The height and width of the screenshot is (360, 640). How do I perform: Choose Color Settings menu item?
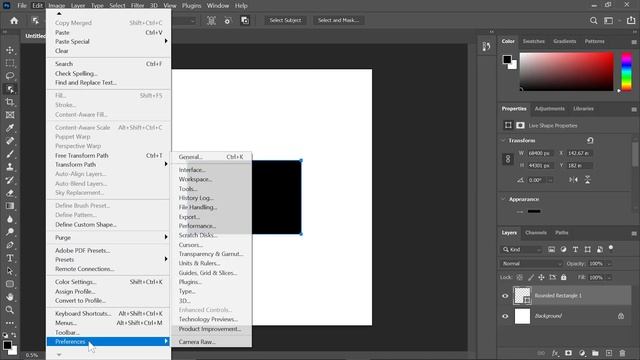coord(109,282)
